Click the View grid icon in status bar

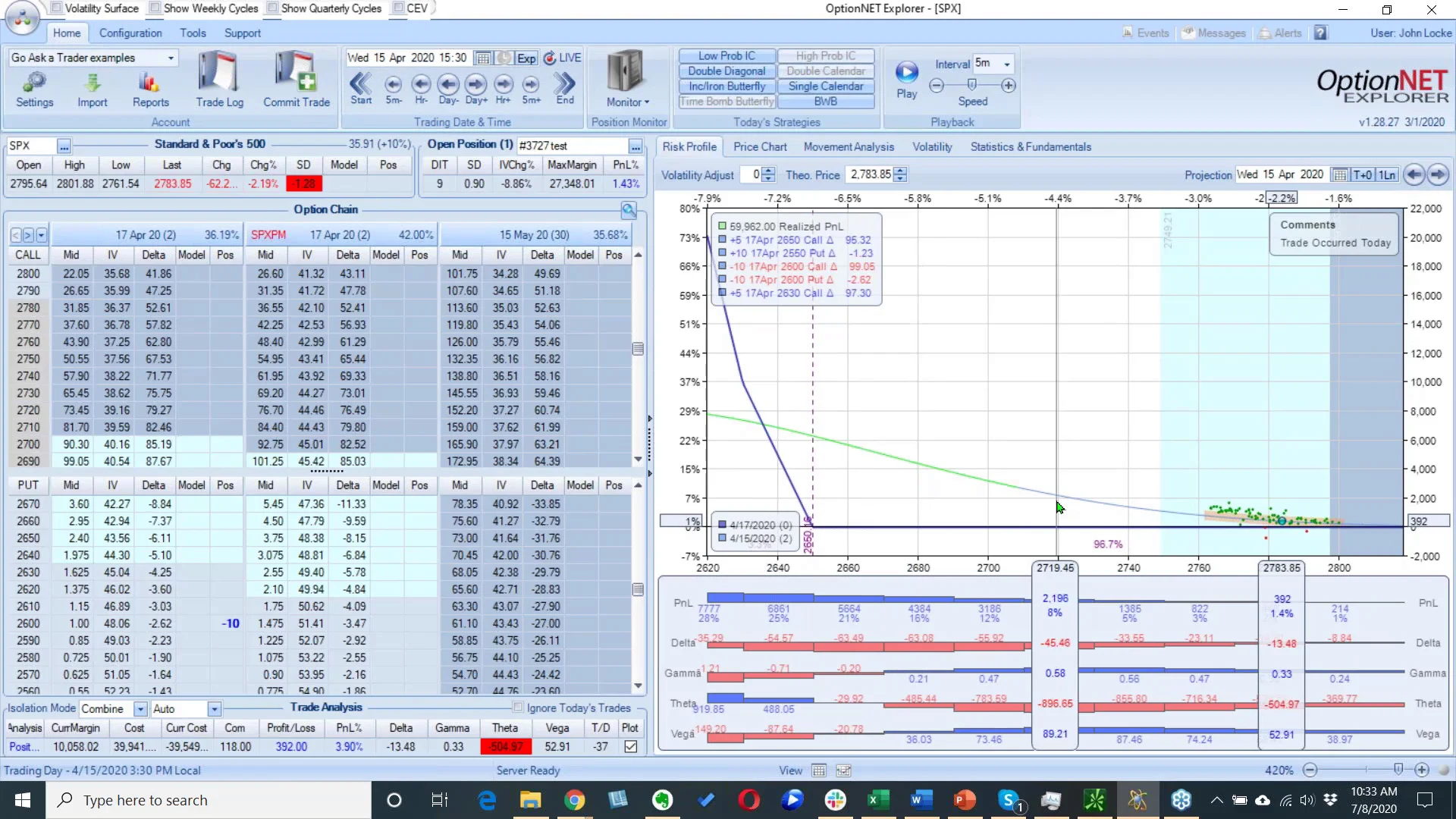click(819, 770)
